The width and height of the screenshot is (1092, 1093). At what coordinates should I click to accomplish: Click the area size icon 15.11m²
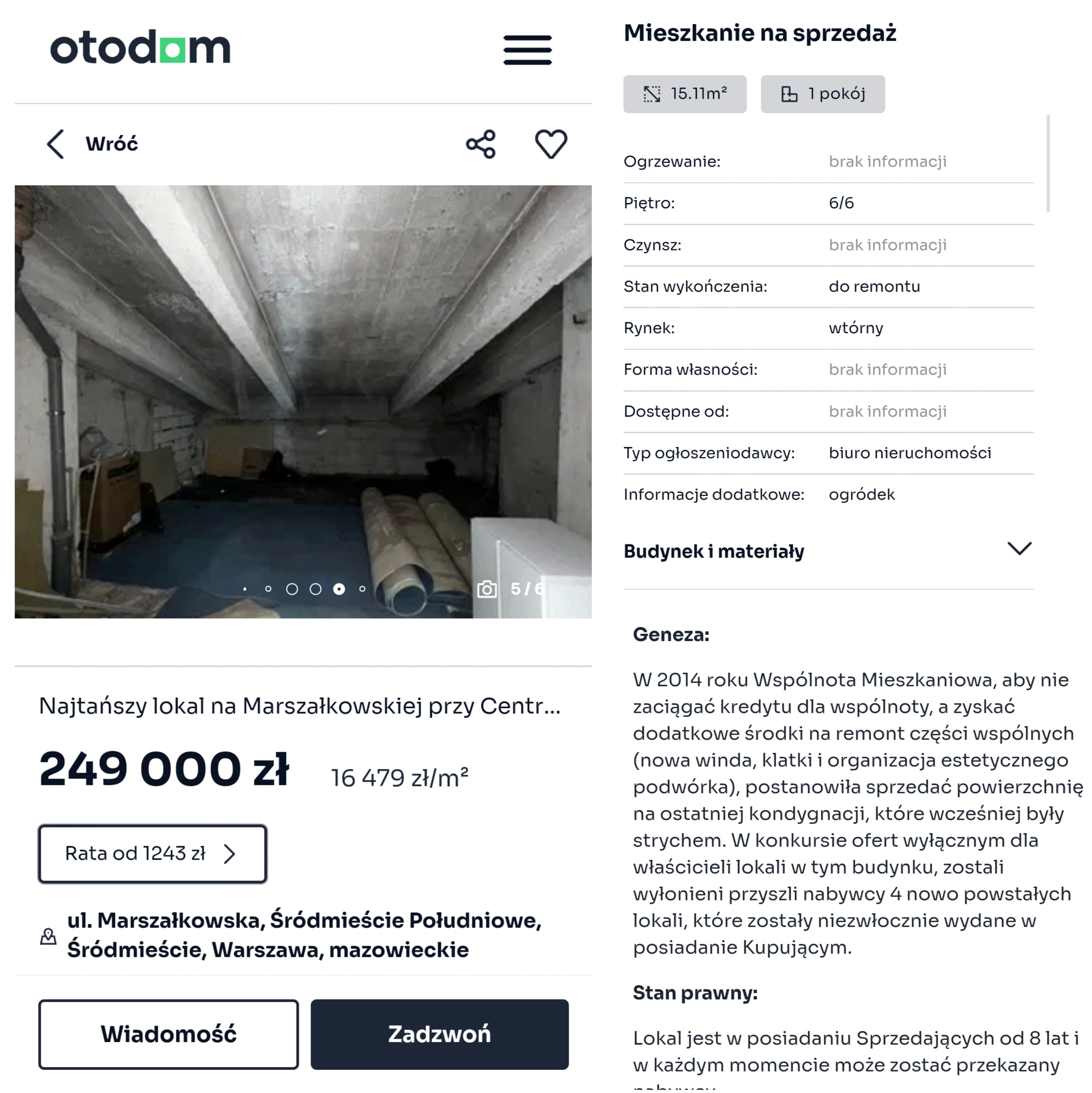click(652, 94)
